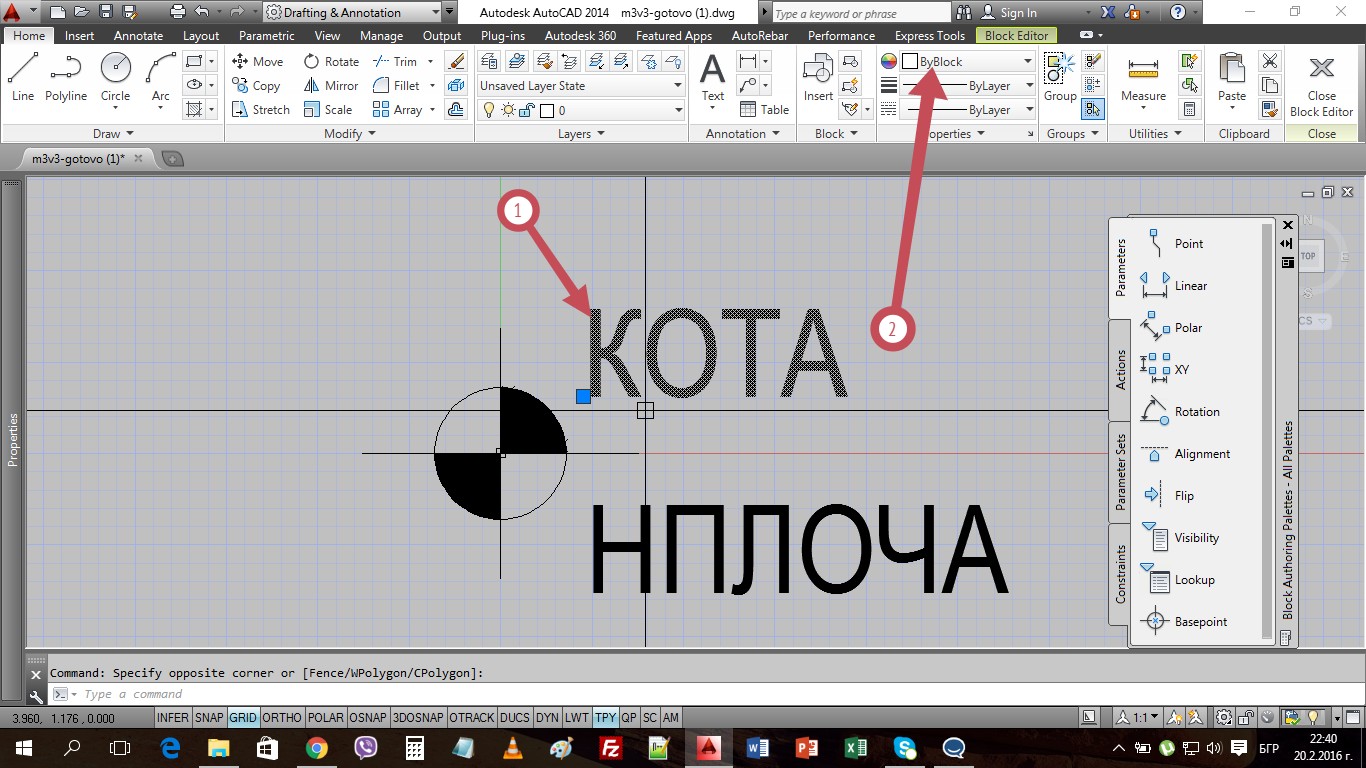Click the Sign In button

click(1009, 12)
